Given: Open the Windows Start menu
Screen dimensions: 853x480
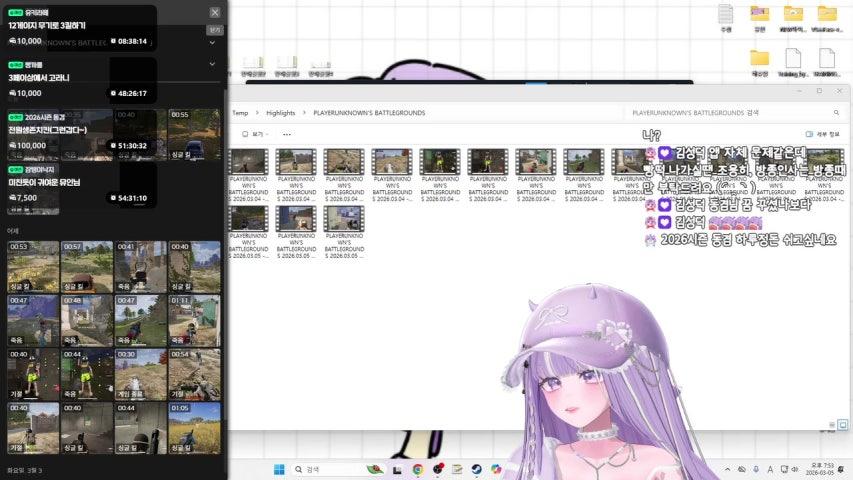Looking at the screenshot, I should coord(279,469).
